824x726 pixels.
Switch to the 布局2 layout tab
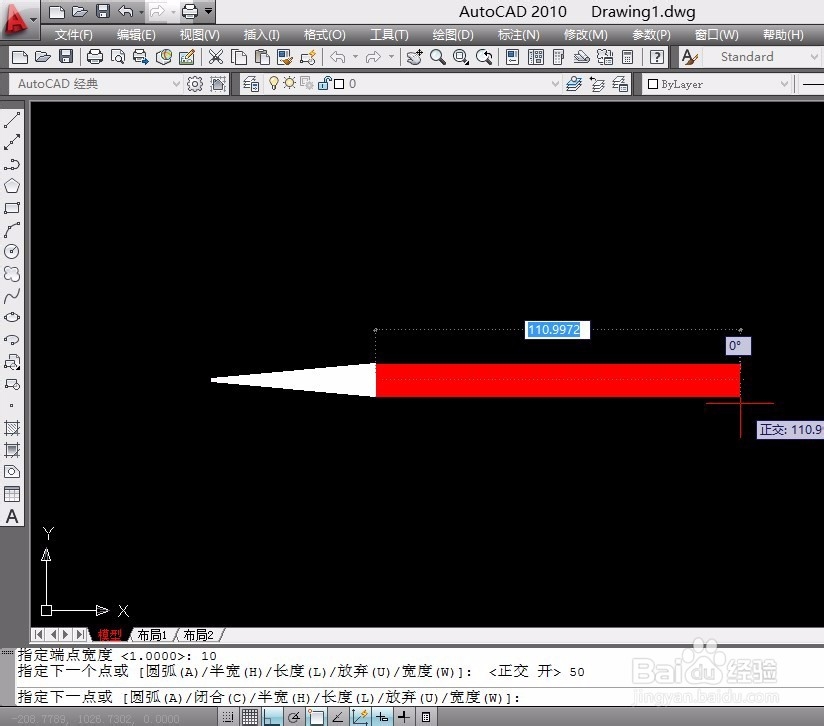click(x=198, y=635)
